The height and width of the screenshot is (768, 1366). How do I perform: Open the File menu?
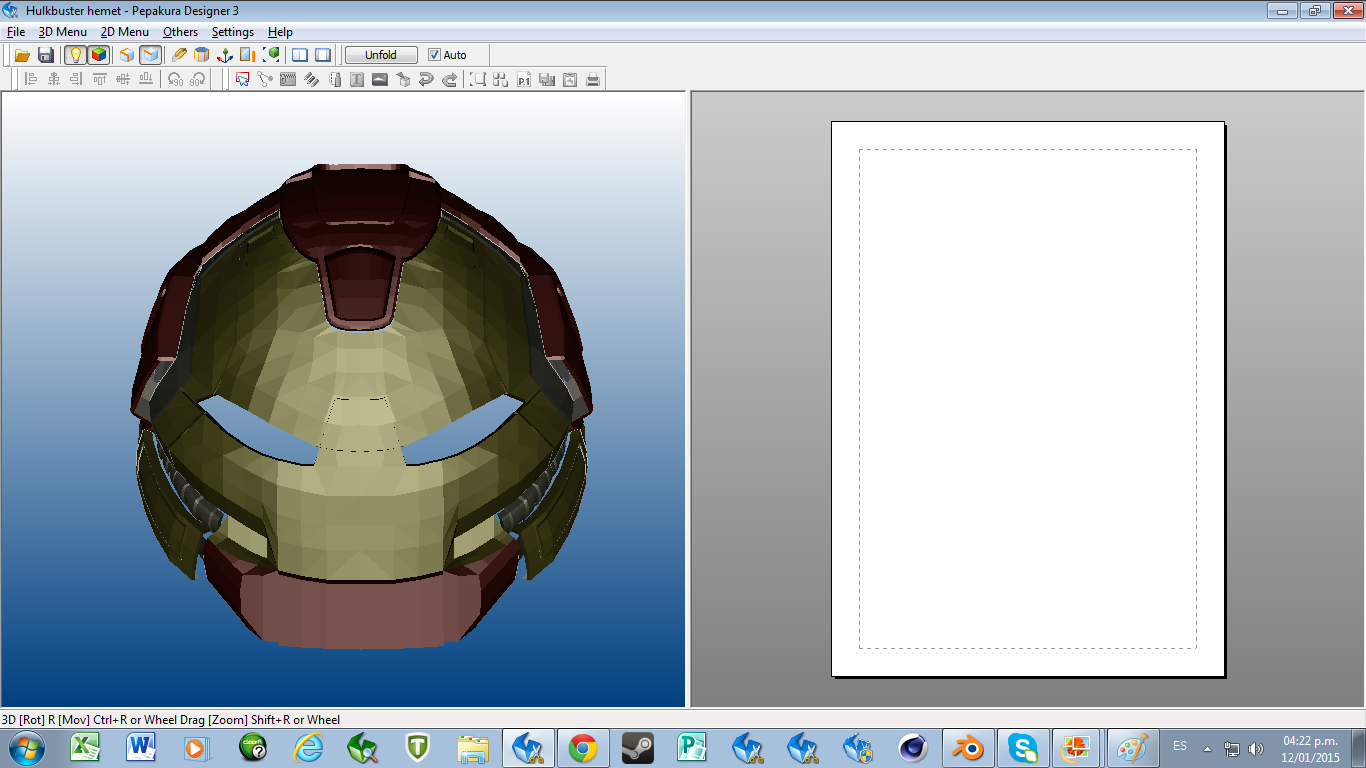[x=15, y=32]
